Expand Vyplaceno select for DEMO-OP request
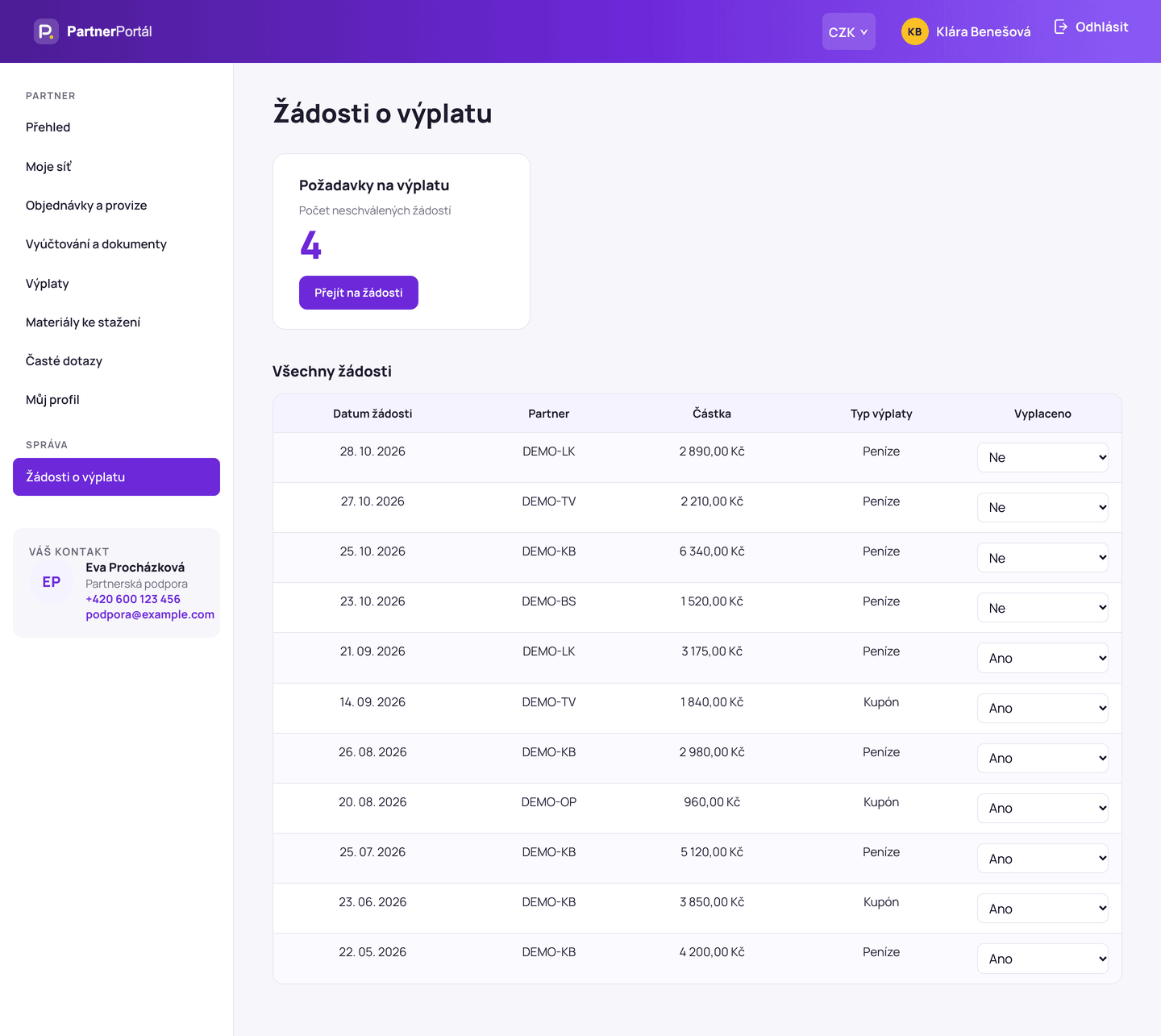1161x1036 pixels. [1042, 808]
